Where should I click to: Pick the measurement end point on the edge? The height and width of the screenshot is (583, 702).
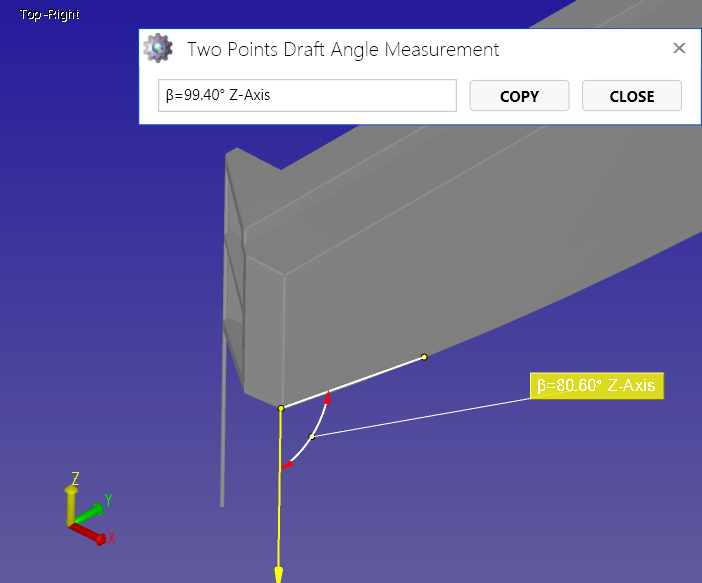424,357
